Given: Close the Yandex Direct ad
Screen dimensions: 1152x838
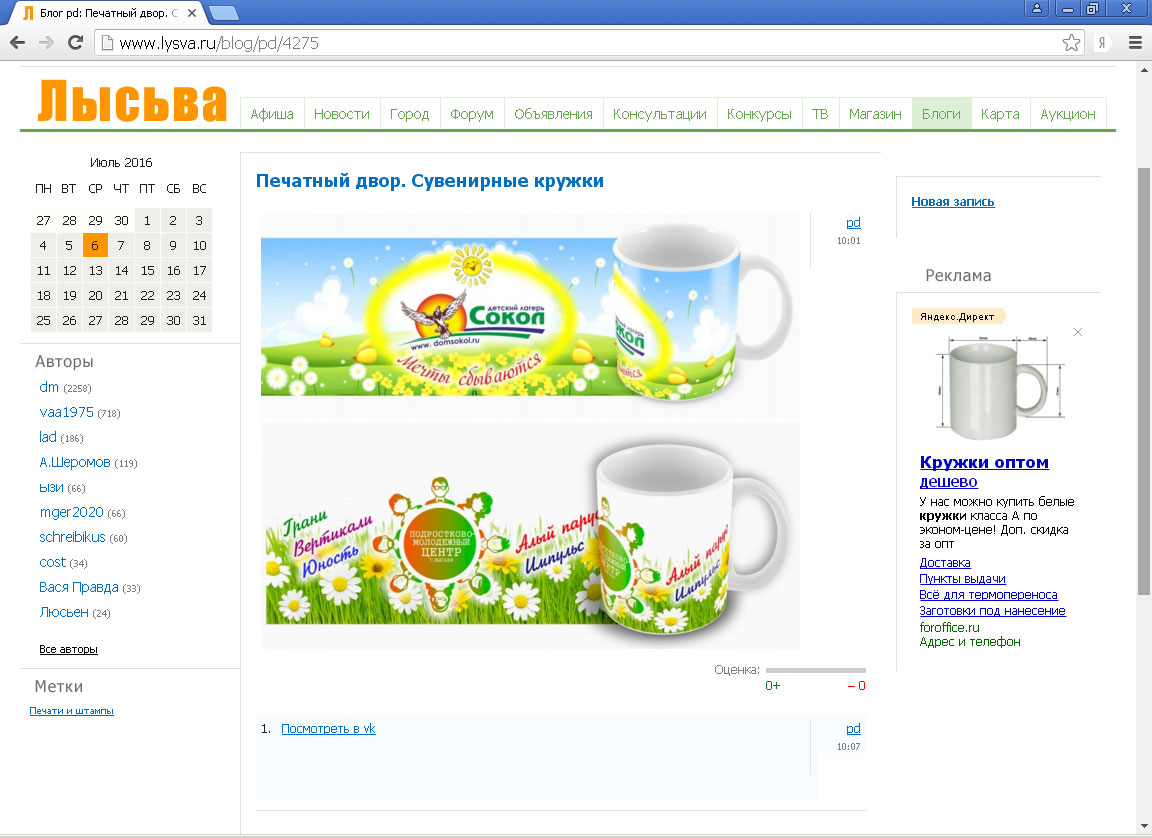Looking at the screenshot, I should pos(1078,332).
